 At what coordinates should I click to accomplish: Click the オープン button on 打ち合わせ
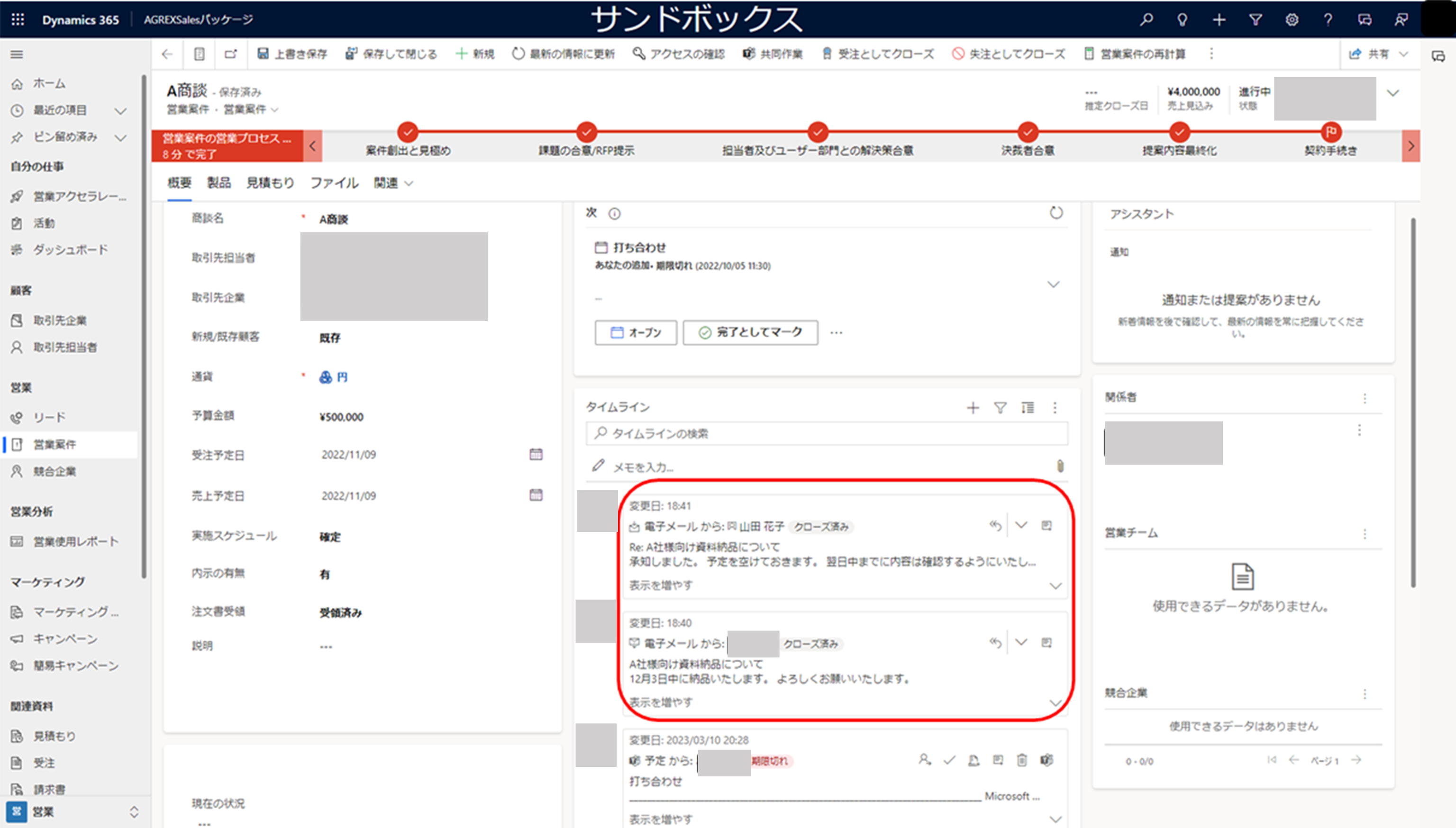[x=636, y=333]
